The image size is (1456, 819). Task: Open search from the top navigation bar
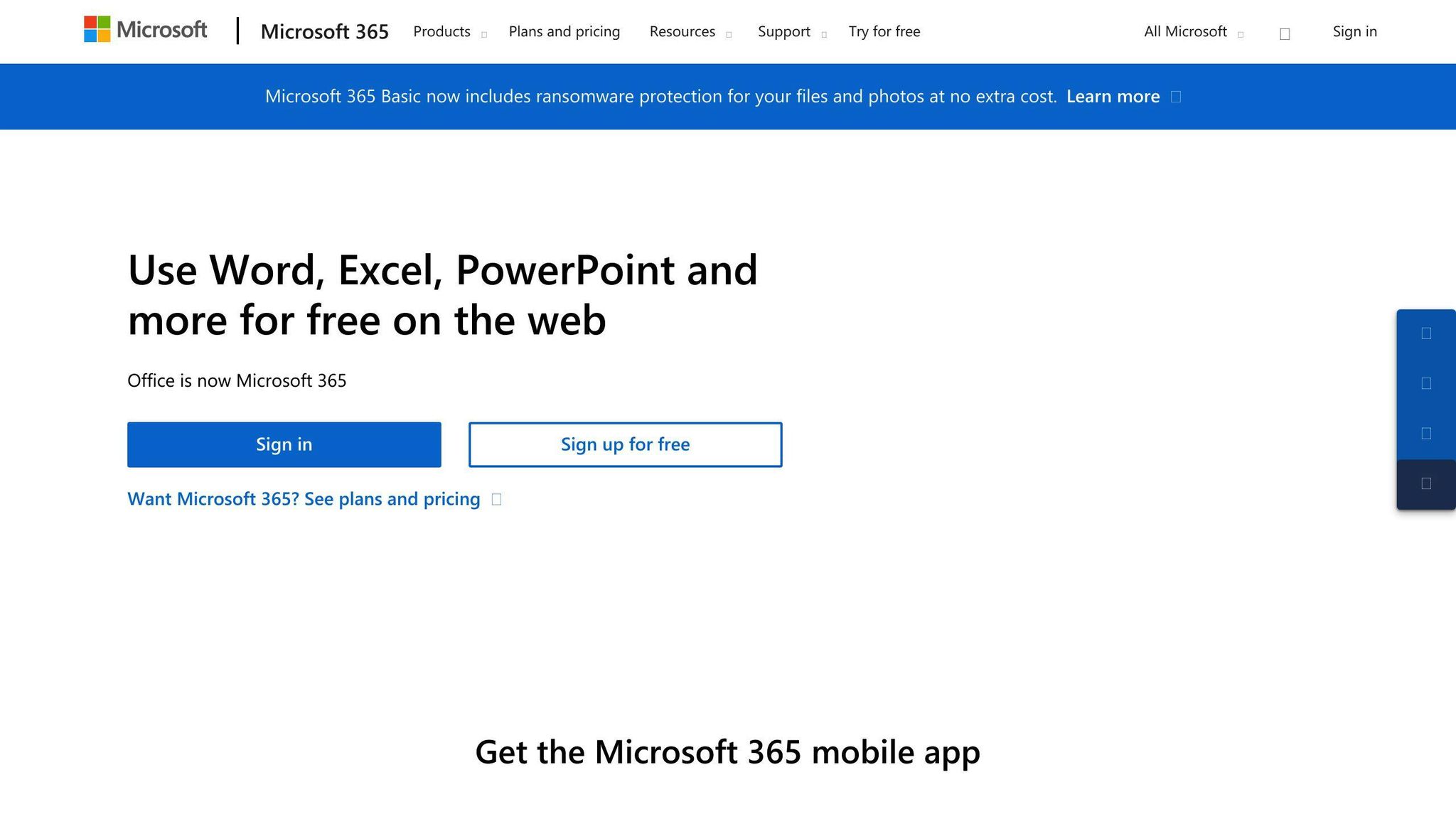point(1284,32)
